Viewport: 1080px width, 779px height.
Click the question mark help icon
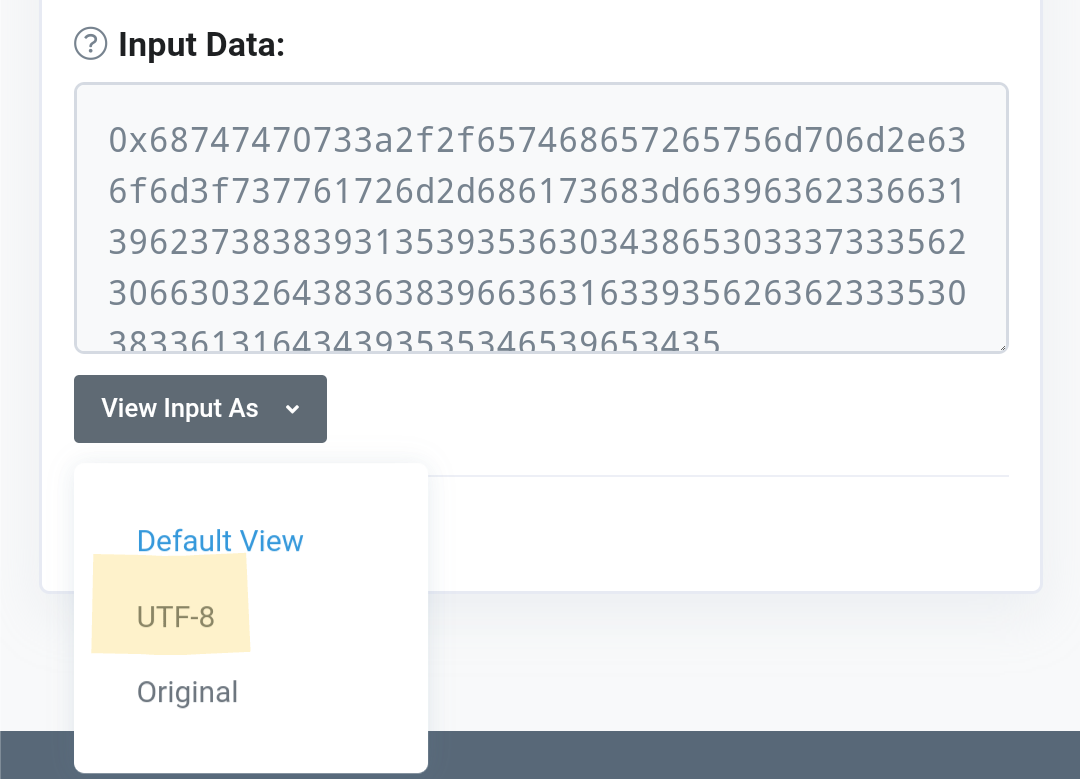90,44
